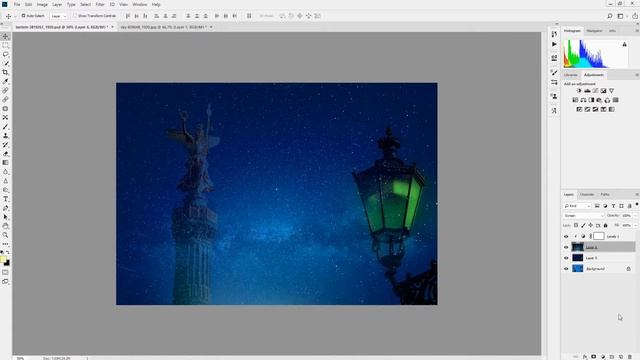The height and width of the screenshot is (360, 640).
Task: Select the Zoom tool
Action: (5, 235)
